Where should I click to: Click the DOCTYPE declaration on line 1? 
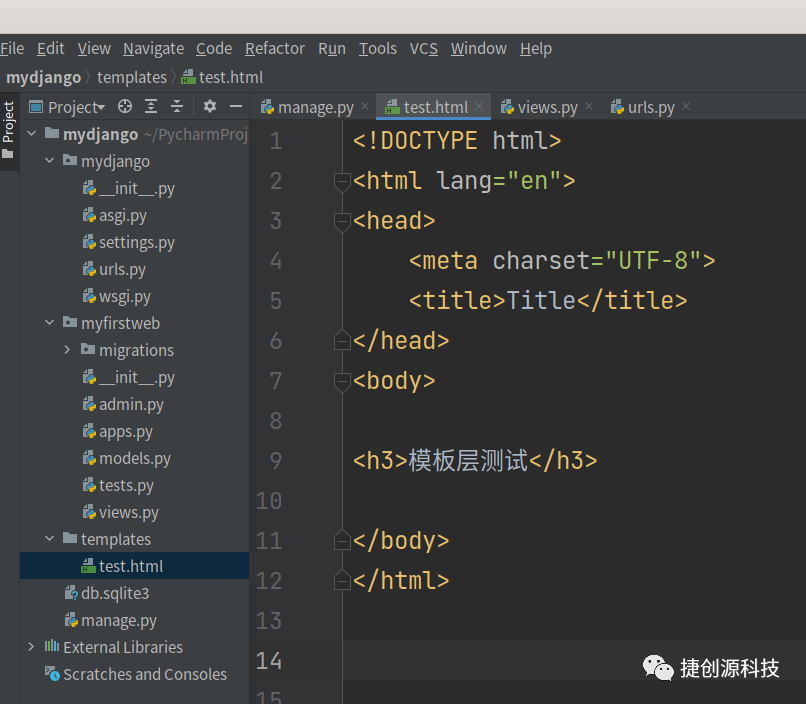click(457, 141)
